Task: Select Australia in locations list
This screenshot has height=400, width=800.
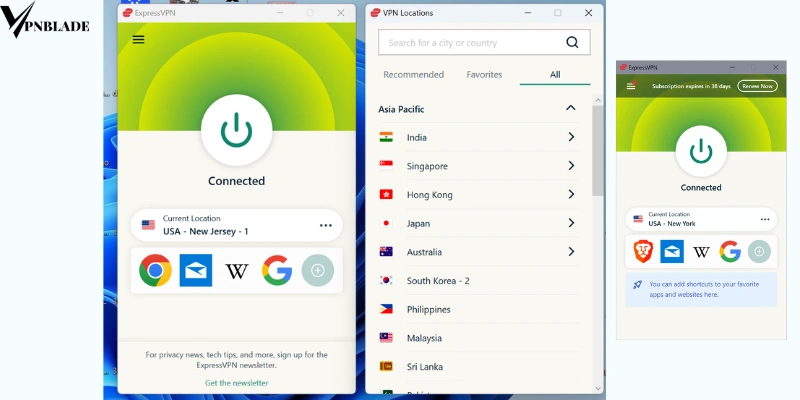Action: (x=479, y=252)
